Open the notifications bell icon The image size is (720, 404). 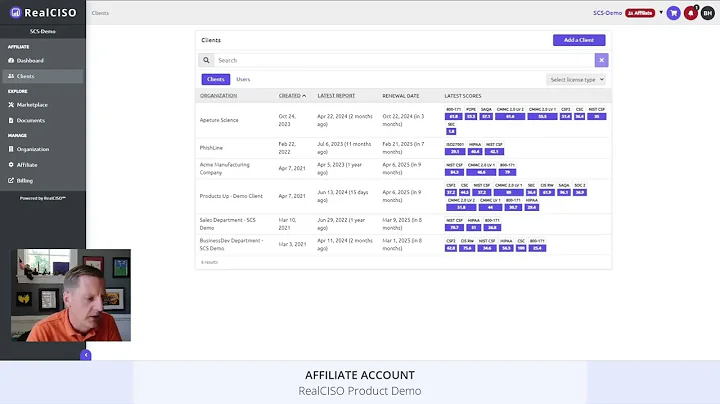tap(691, 13)
